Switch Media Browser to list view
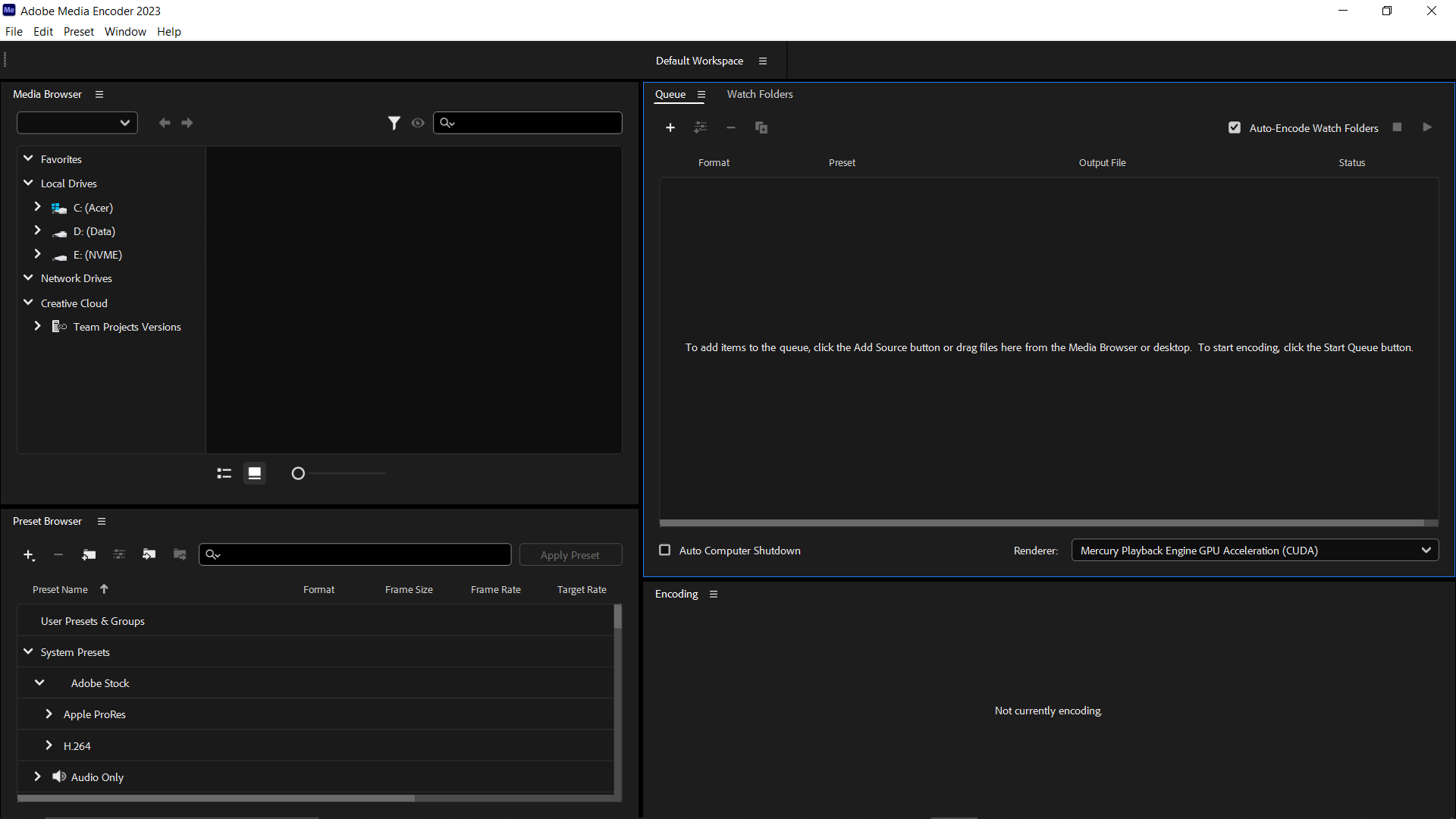This screenshot has width=1456, height=819. click(x=224, y=472)
